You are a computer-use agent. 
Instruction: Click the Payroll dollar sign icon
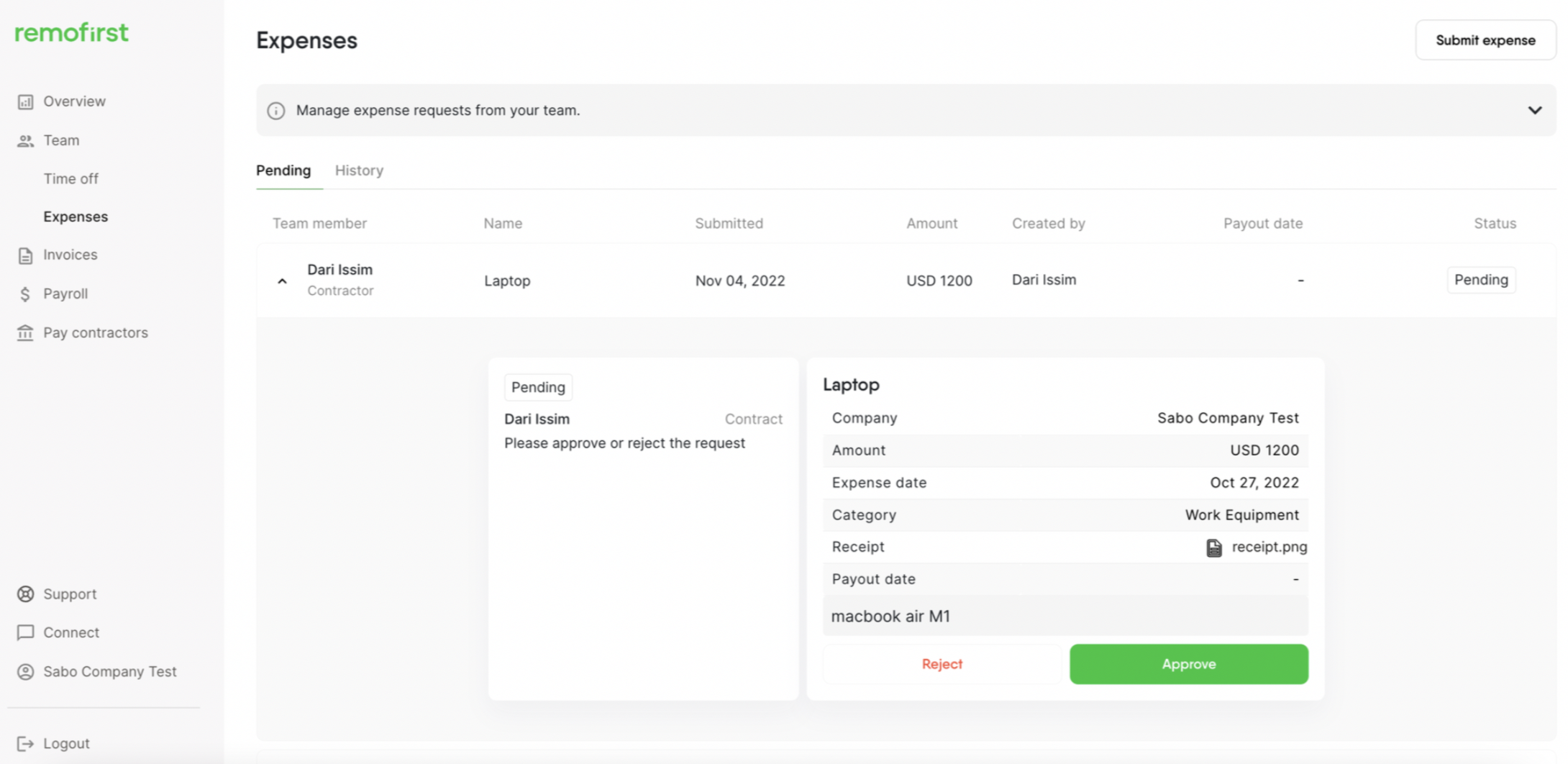(25, 294)
